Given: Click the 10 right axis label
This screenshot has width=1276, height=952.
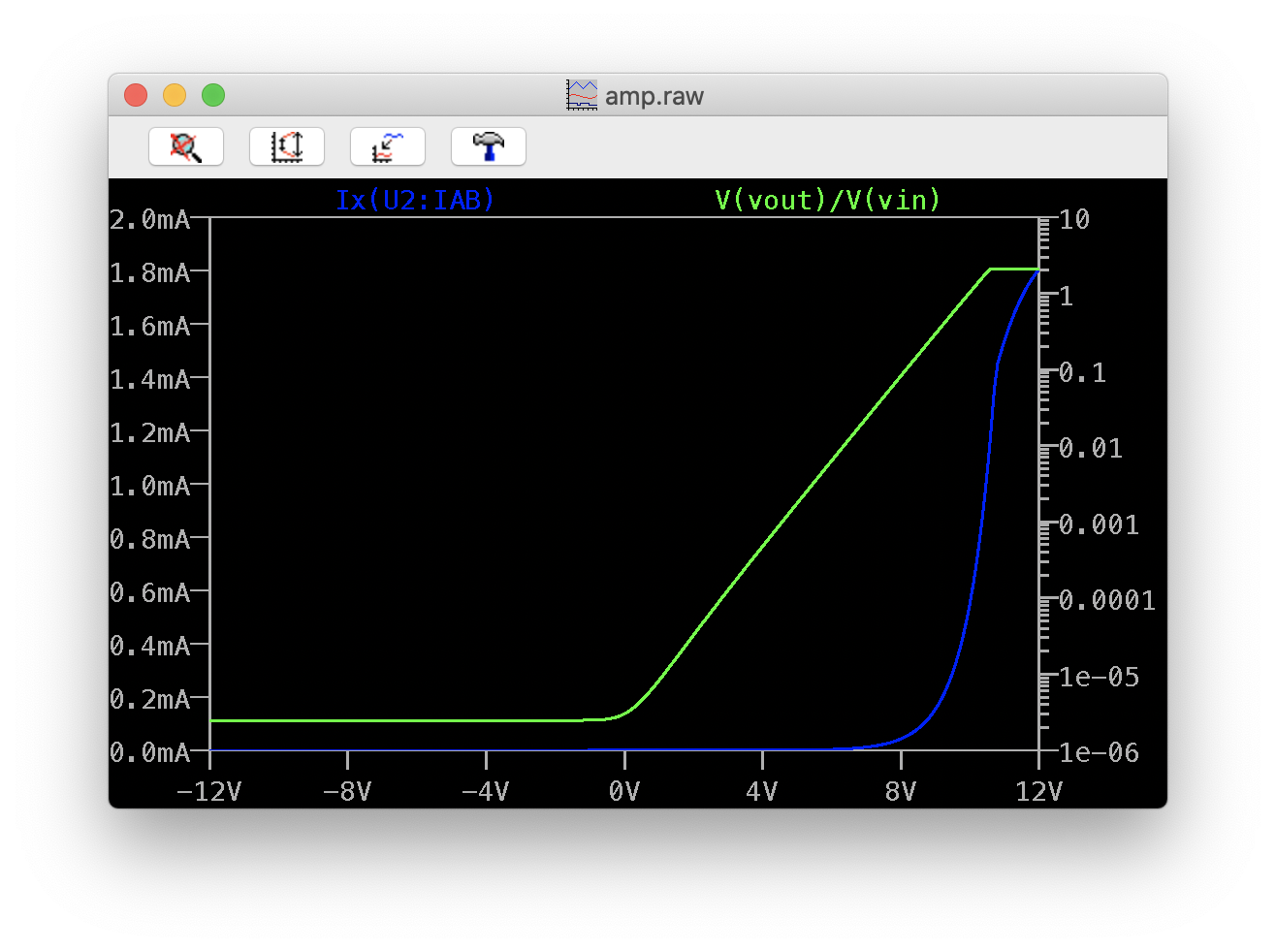Looking at the screenshot, I should tap(1074, 220).
